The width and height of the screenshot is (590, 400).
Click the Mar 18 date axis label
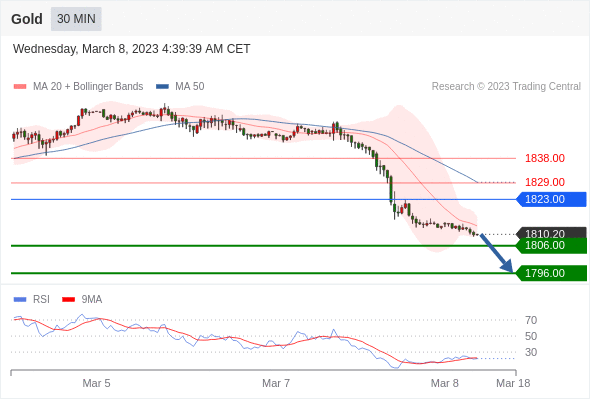point(513,383)
